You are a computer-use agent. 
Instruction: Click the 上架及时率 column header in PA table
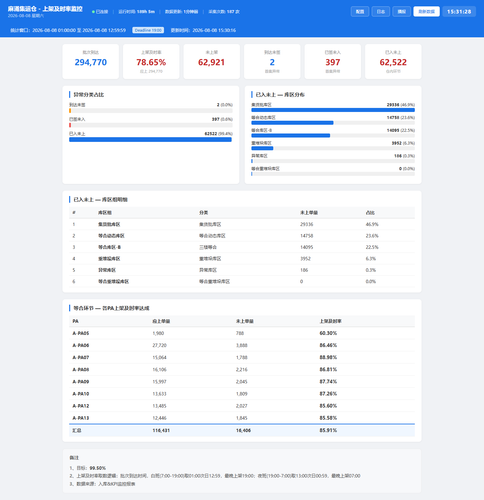330,321
